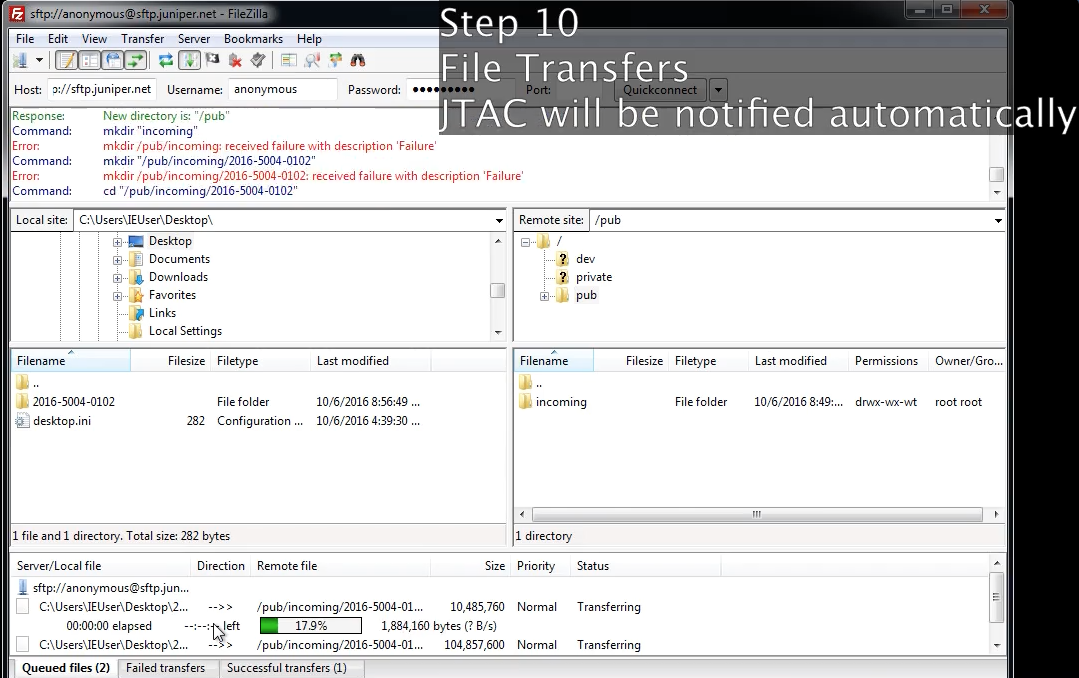Toggle local directory tree display
This screenshot has height=678, width=1079.
[89, 61]
